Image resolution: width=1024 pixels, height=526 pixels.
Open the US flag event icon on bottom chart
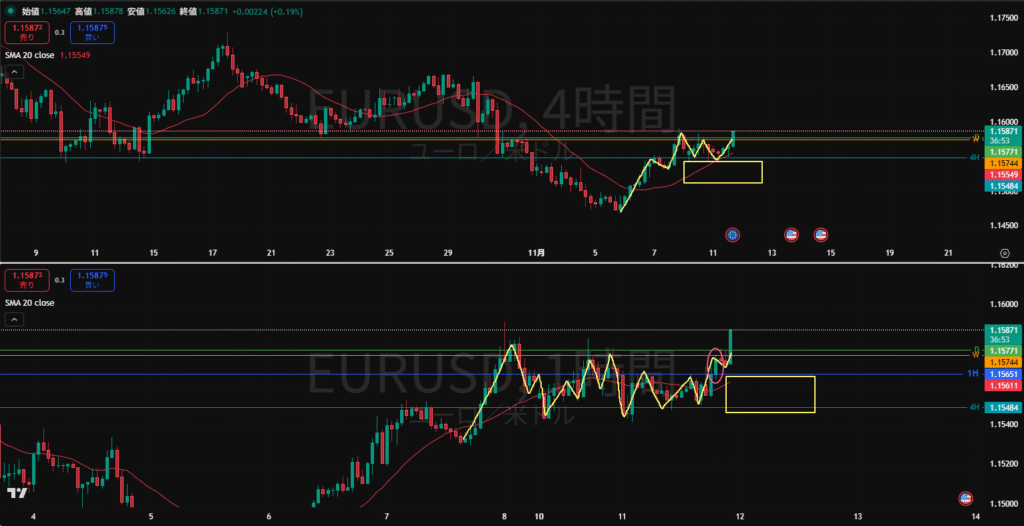(966, 497)
